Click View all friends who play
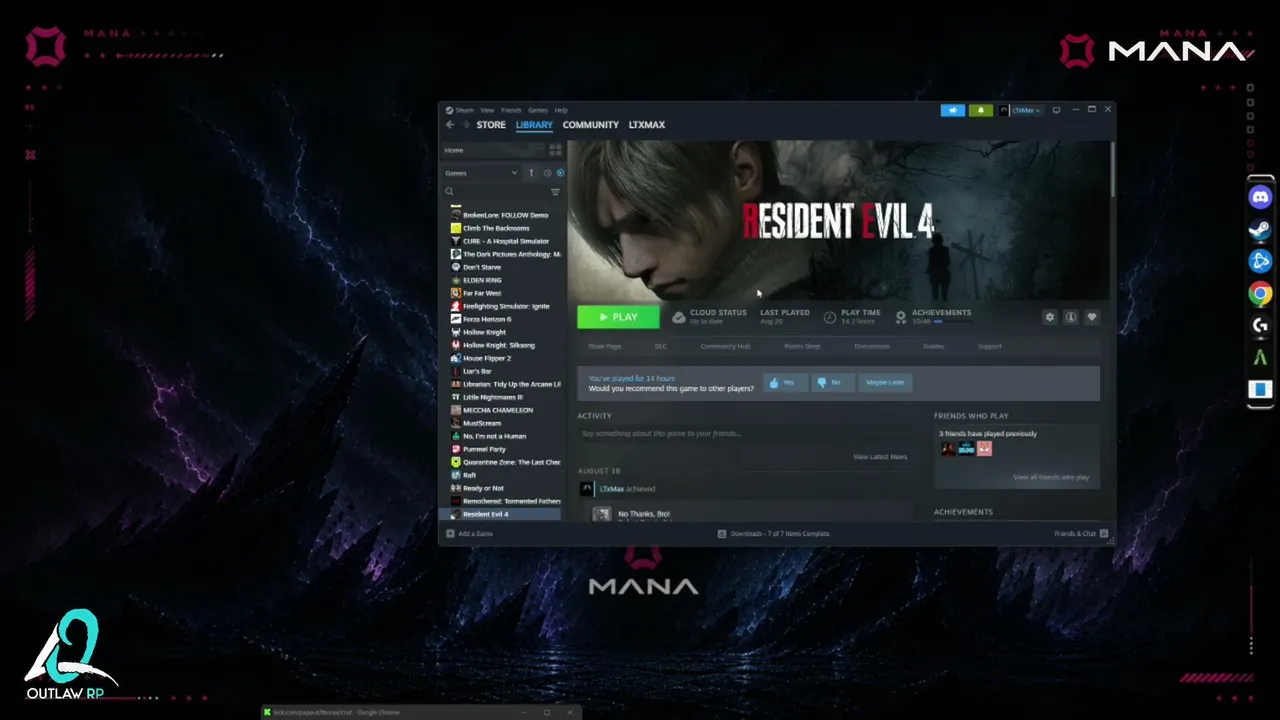1280x720 pixels. (1051, 477)
